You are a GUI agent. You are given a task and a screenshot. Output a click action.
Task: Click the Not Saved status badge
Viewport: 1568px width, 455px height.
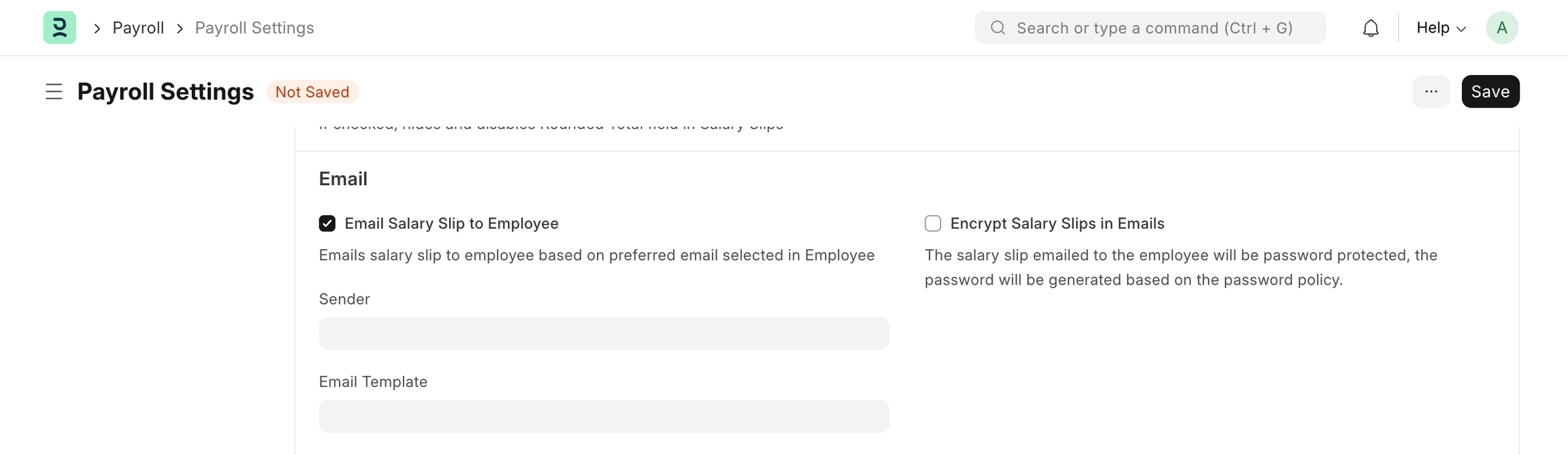coord(312,92)
